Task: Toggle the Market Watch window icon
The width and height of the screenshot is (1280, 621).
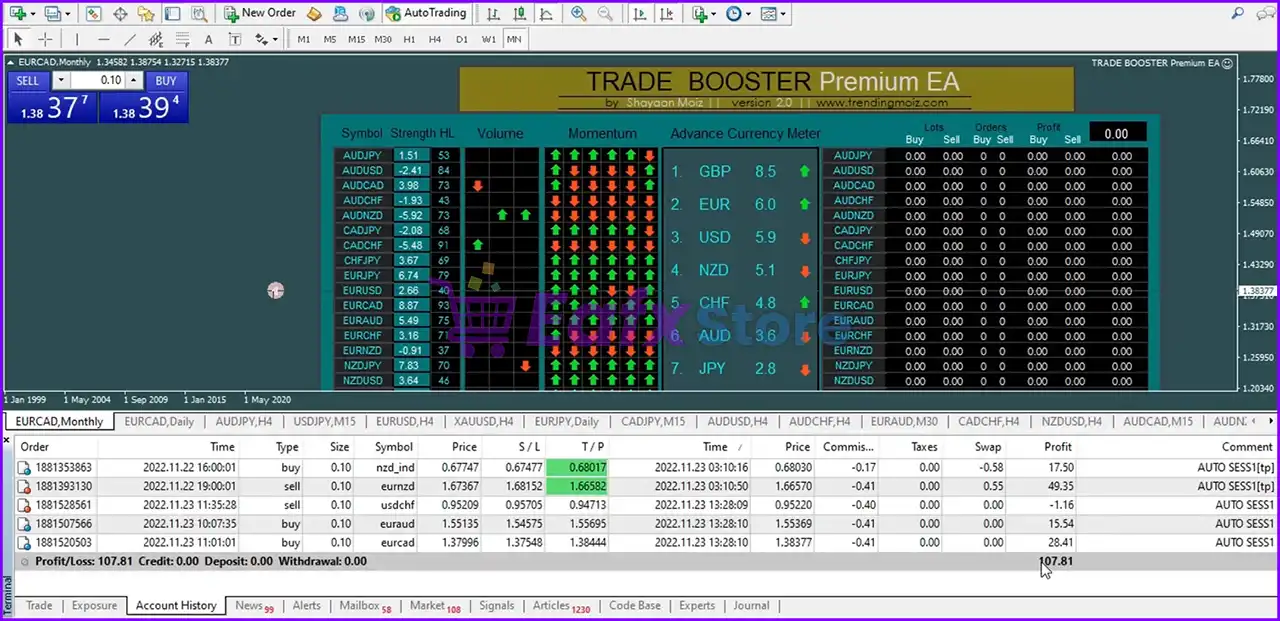Action: (93, 13)
